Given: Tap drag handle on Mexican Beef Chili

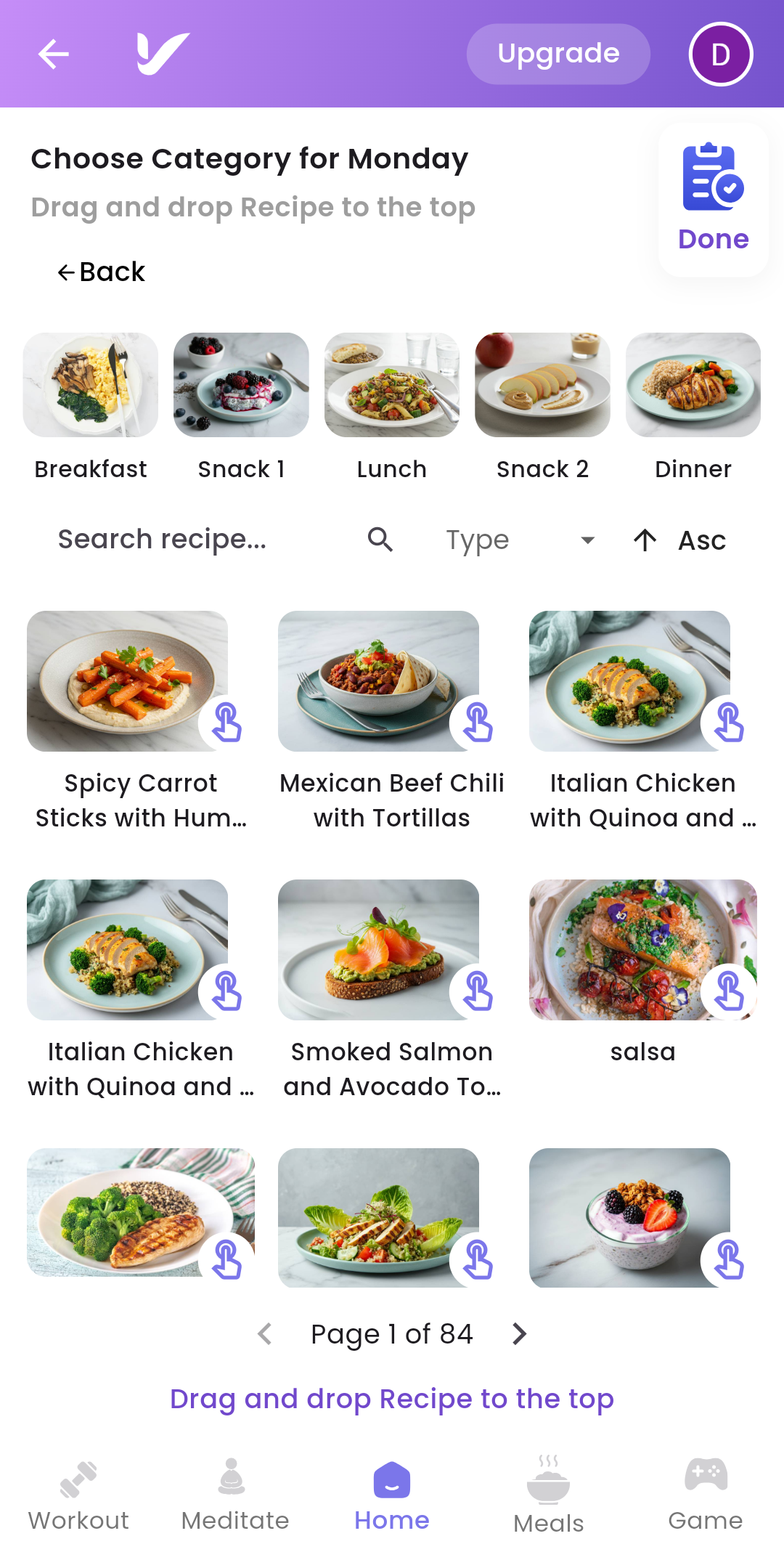Looking at the screenshot, I should tap(478, 723).
